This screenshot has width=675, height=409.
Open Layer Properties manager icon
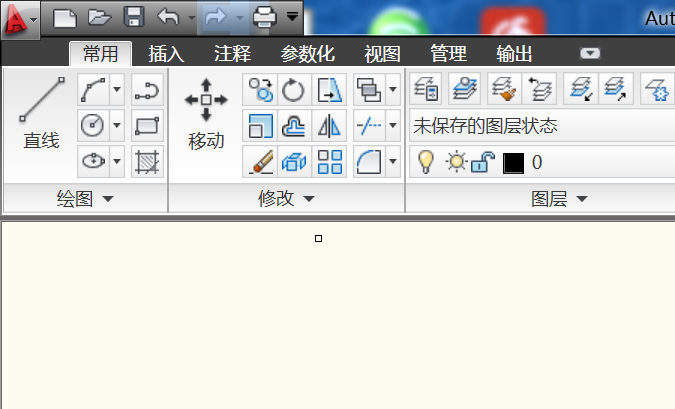coord(426,89)
